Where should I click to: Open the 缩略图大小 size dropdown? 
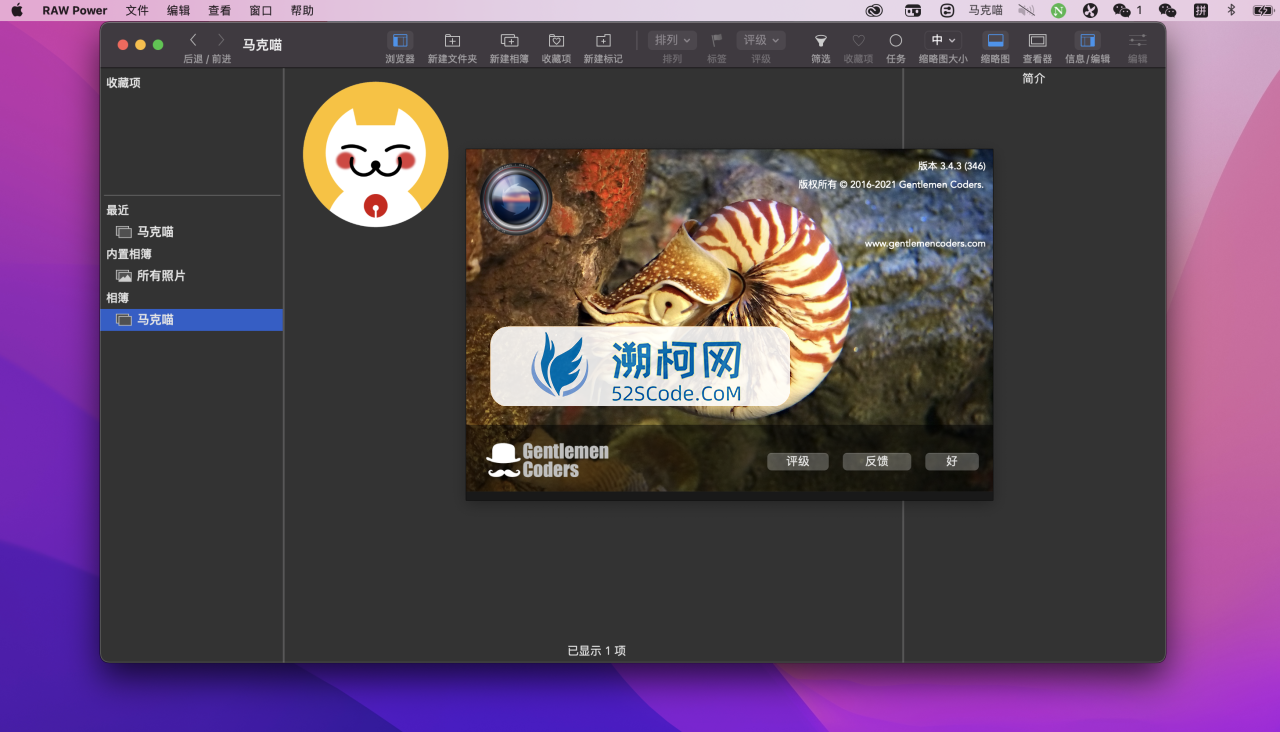943,40
